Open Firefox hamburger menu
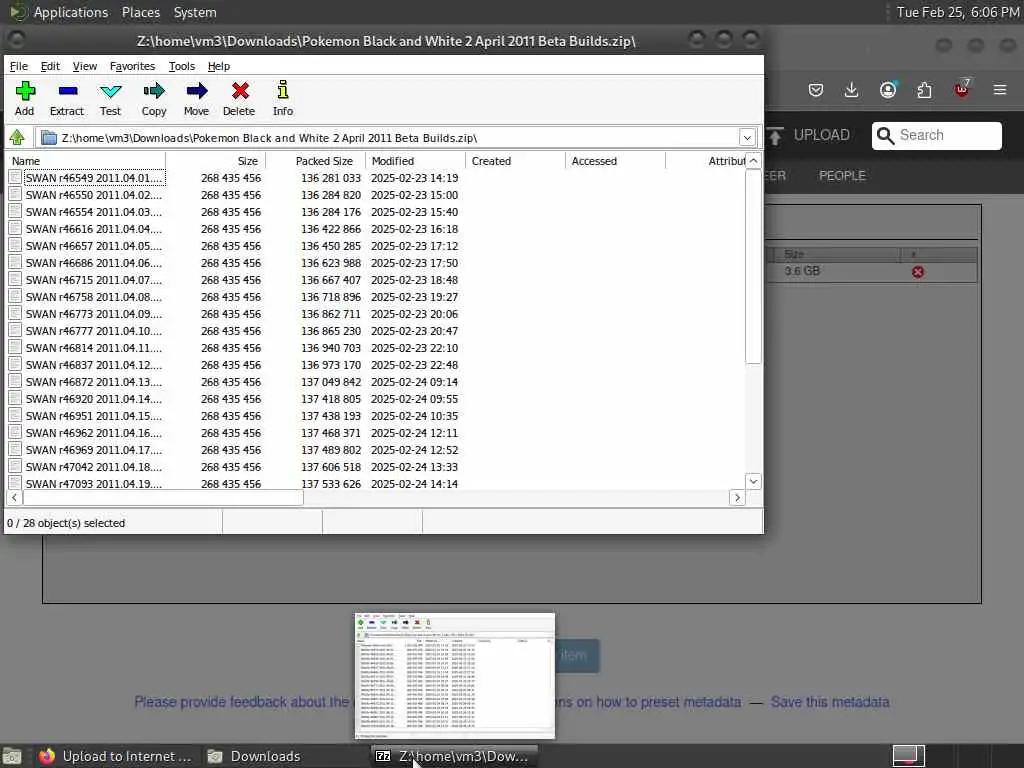The height and width of the screenshot is (768, 1024). coord(1000,89)
